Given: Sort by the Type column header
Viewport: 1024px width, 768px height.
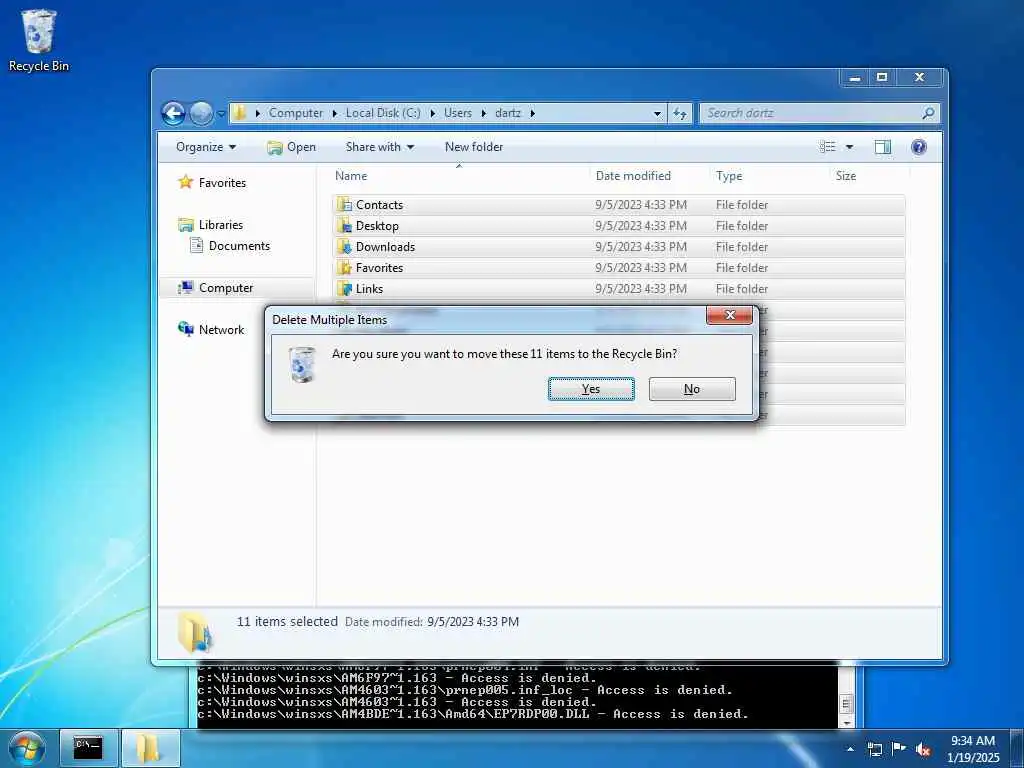Looking at the screenshot, I should tap(729, 176).
